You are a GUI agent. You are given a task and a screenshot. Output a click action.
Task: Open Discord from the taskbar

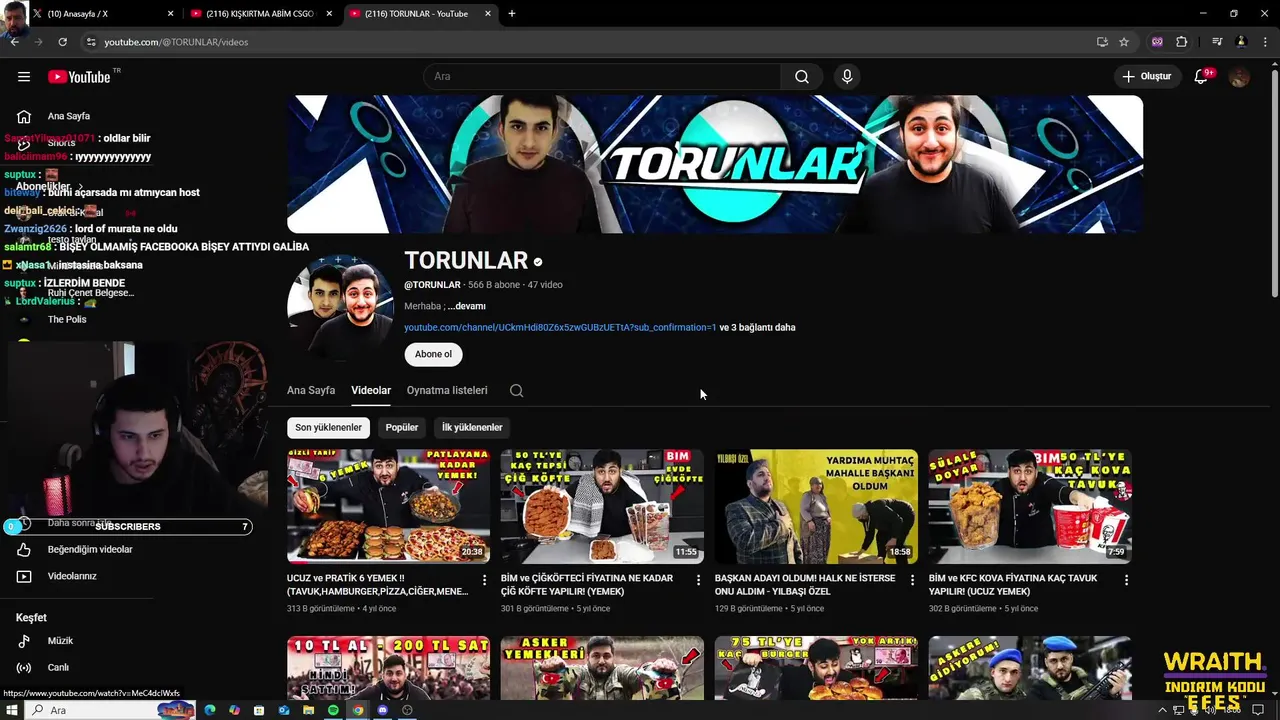[x=382, y=710]
